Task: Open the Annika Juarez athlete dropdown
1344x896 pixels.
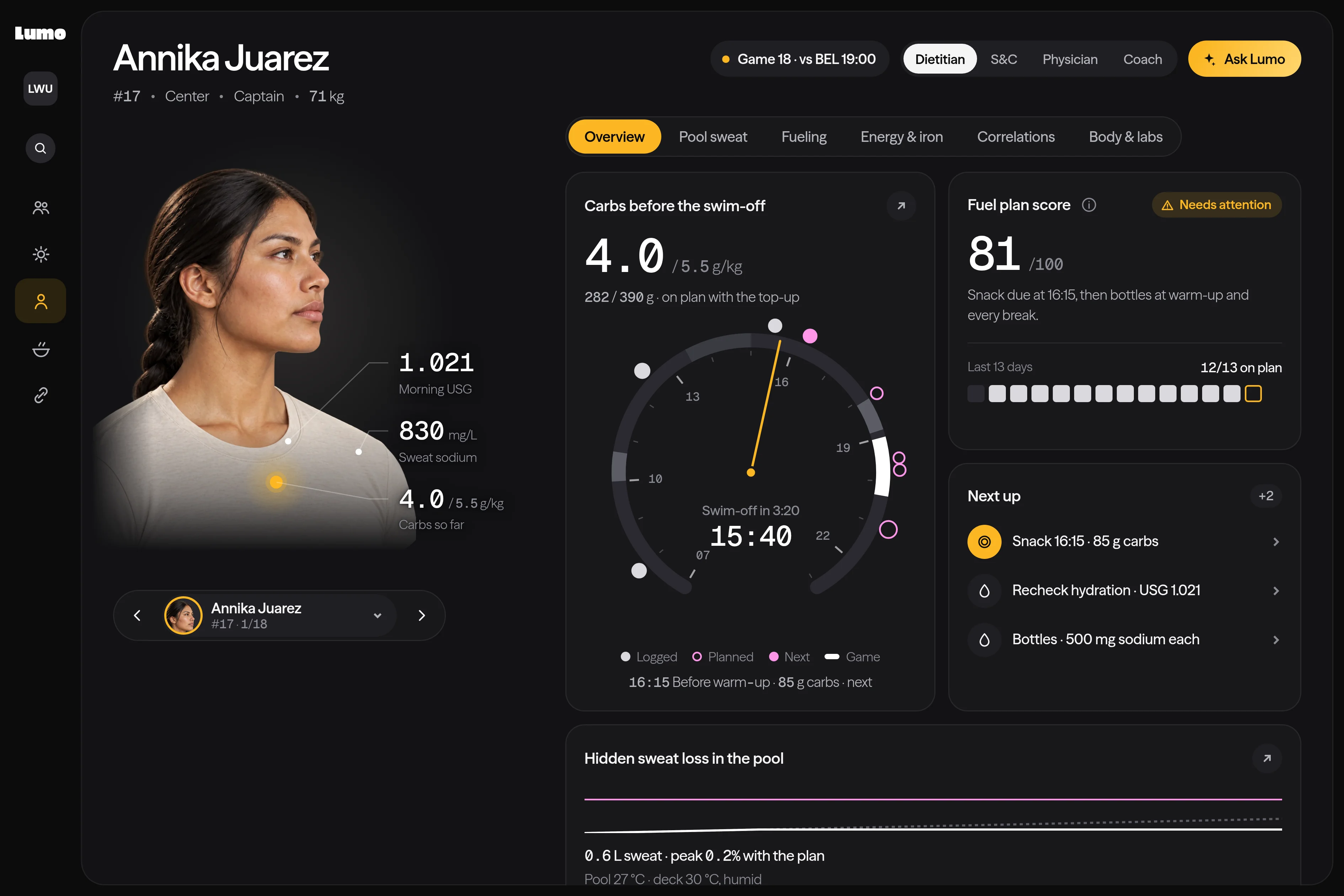Action: click(x=279, y=615)
